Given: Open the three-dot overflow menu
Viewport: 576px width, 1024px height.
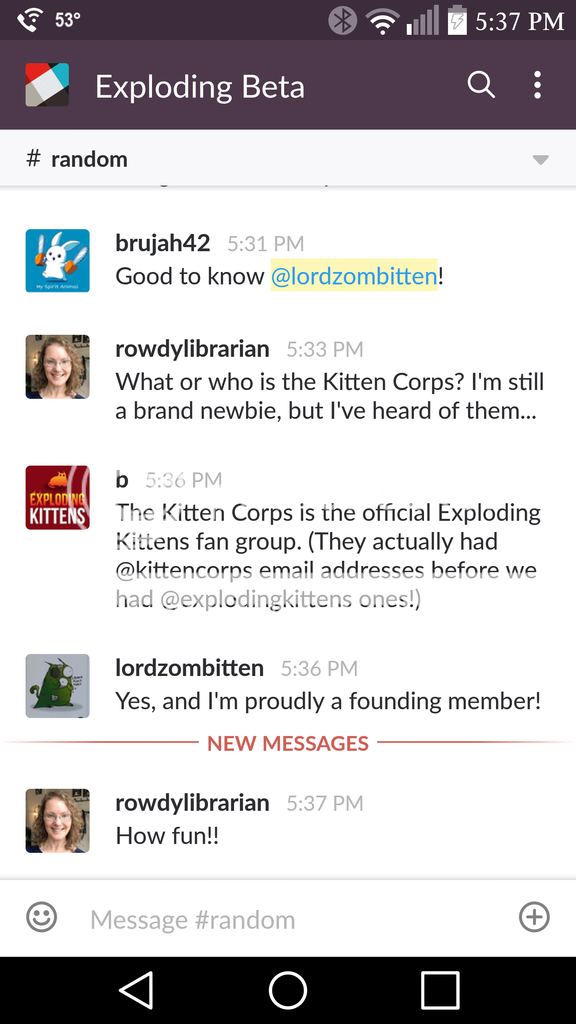Looking at the screenshot, I should 537,85.
